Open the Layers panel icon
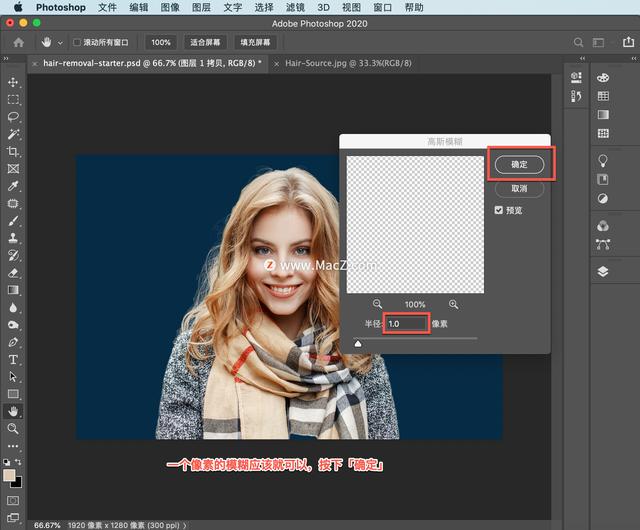Screen dimensions: 640x530 [603, 271]
